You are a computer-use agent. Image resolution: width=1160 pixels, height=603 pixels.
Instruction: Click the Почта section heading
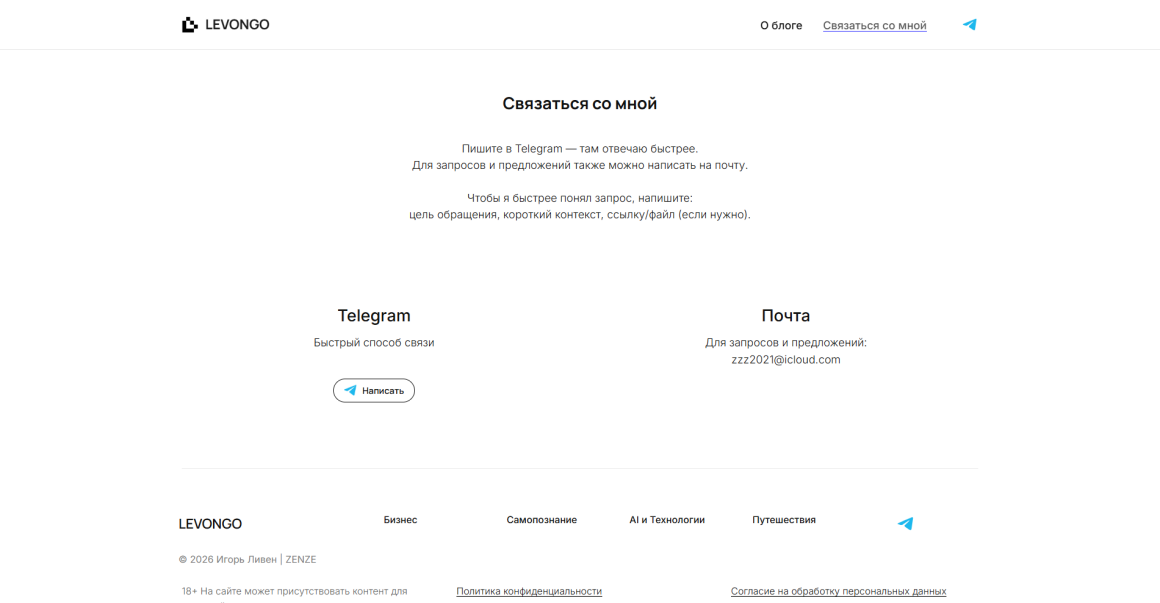tap(785, 316)
